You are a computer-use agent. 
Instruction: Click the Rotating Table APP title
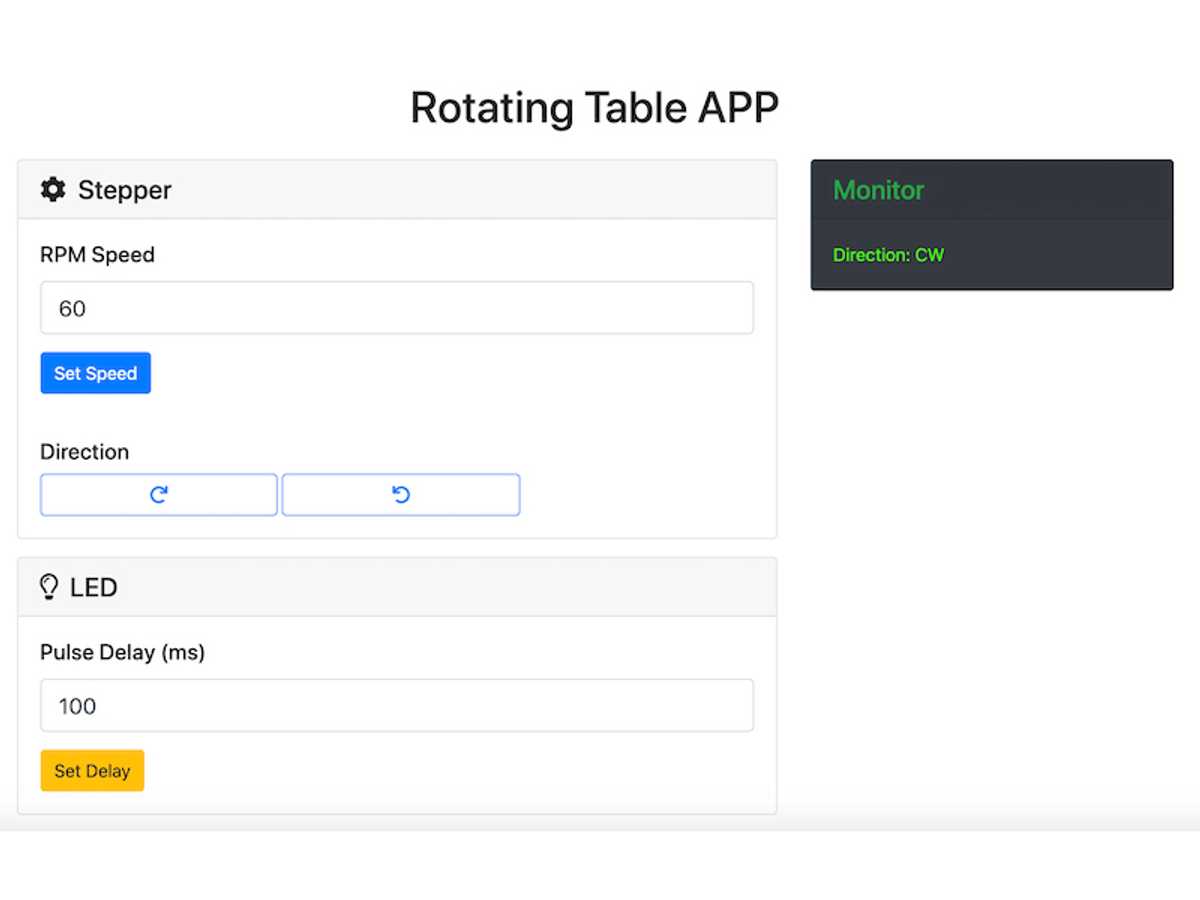pyautogui.click(x=594, y=108)
